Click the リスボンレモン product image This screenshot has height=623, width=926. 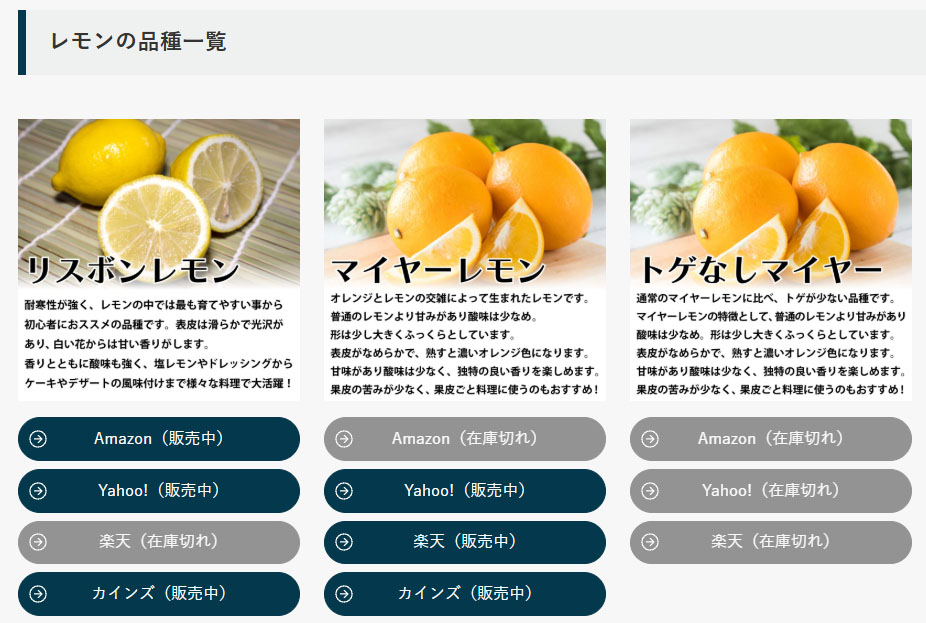tap(159, 260)
